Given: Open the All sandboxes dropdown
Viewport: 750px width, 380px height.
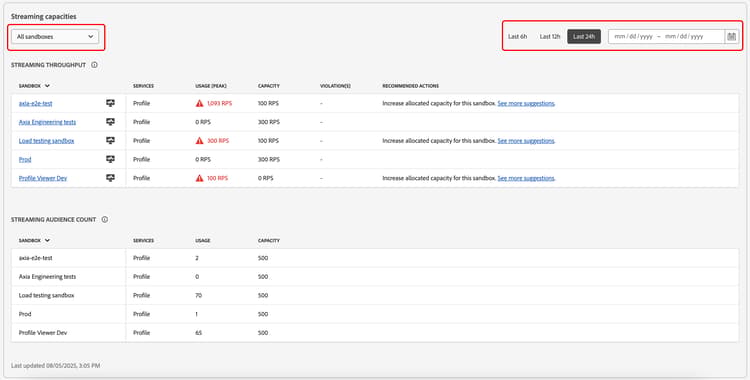Looking at the screenshot, I should (55, 36).
